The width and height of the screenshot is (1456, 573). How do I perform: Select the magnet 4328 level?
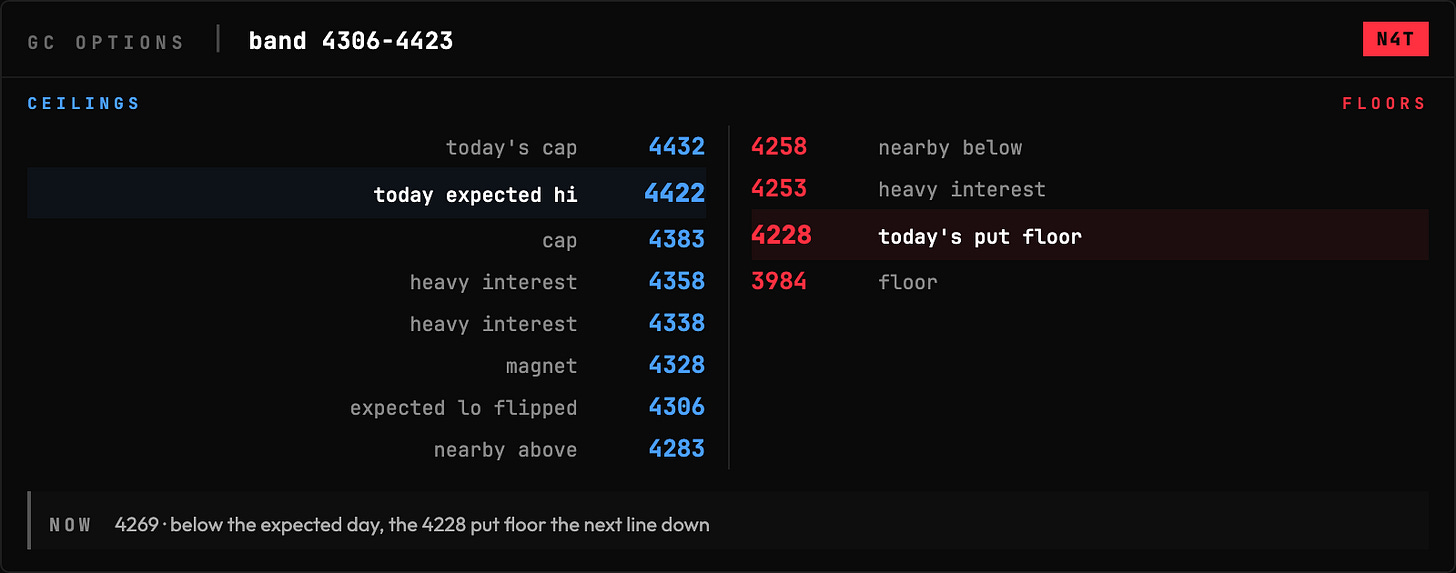point(367,366)
